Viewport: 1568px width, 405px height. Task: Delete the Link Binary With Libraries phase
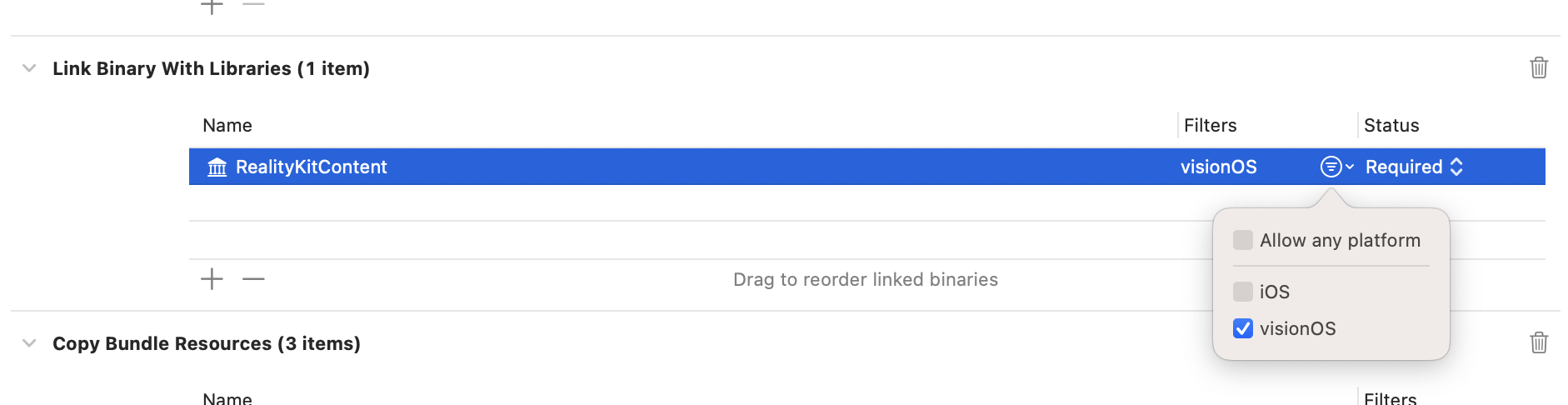coord(1538,67)
